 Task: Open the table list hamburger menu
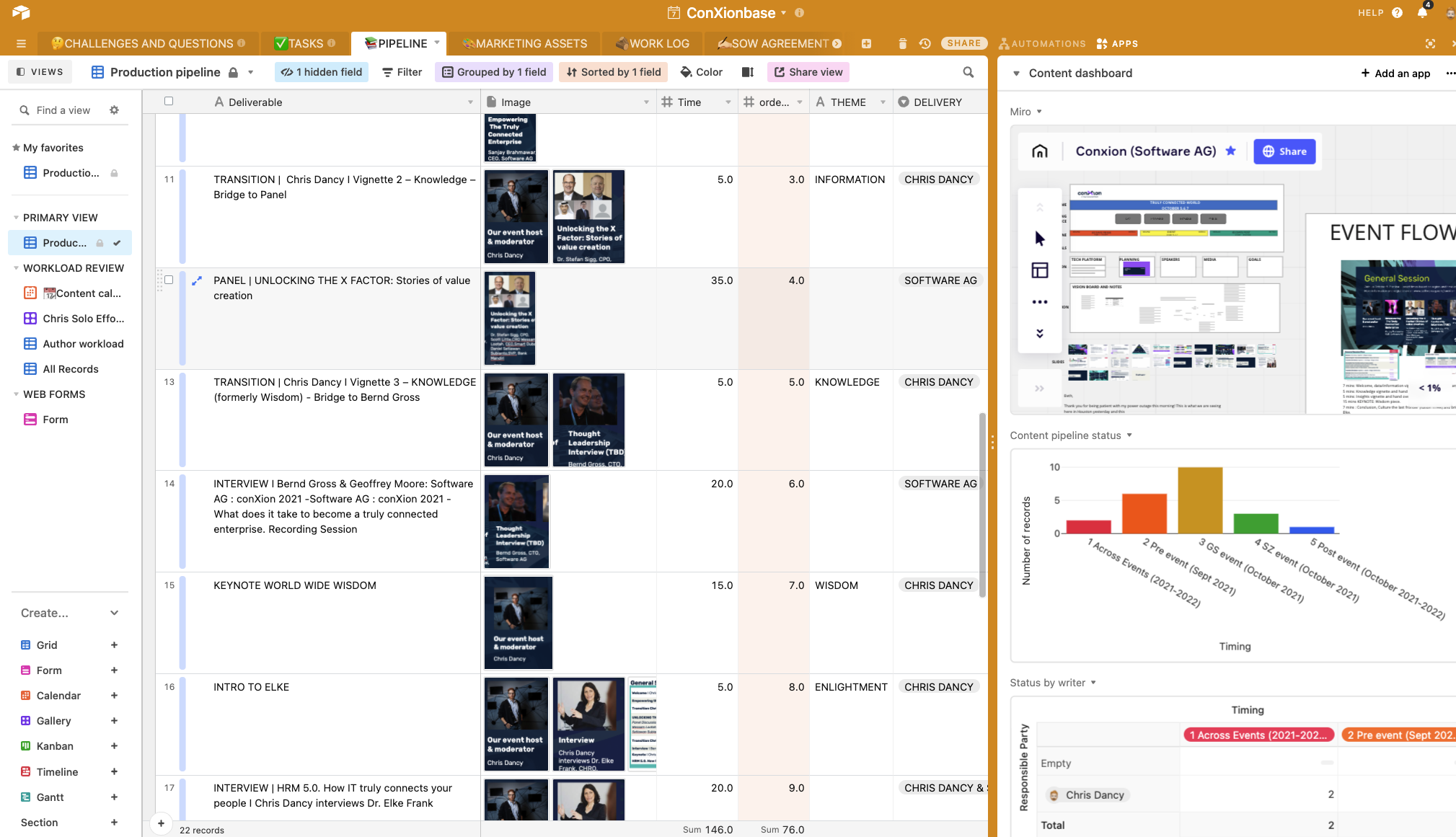21,43
